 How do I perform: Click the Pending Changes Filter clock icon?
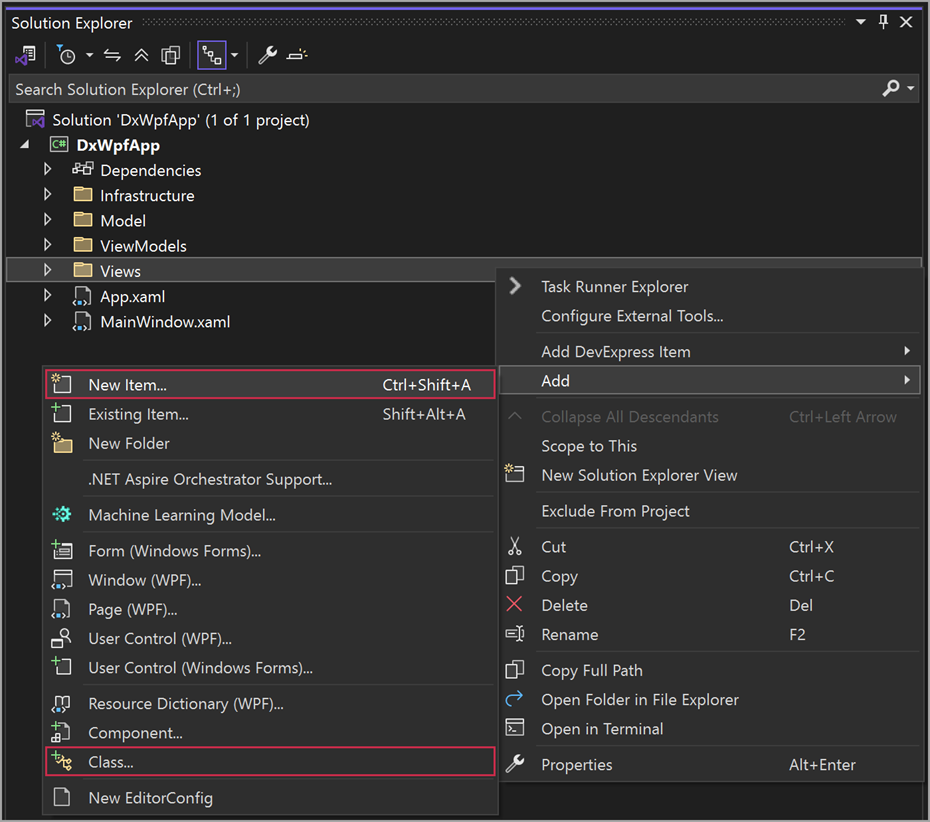click(x=66, y=56)
